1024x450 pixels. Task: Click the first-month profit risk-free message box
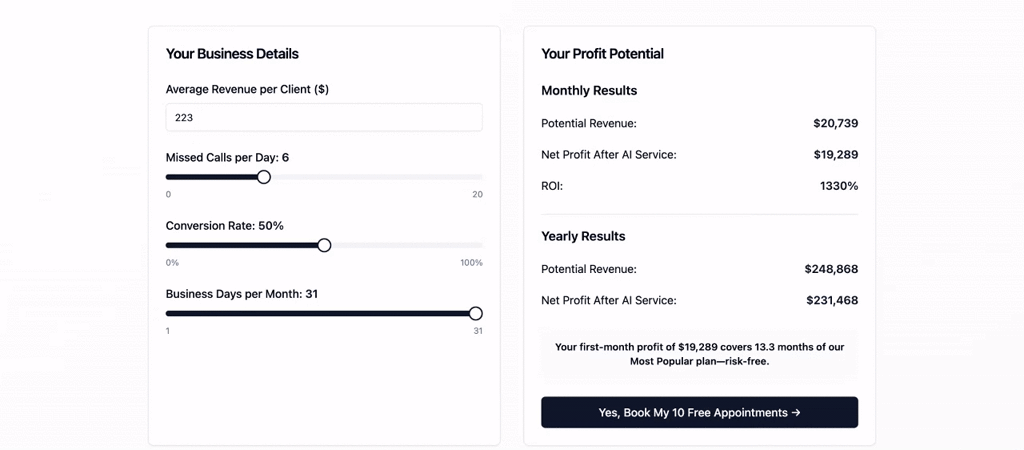point(699,354)
